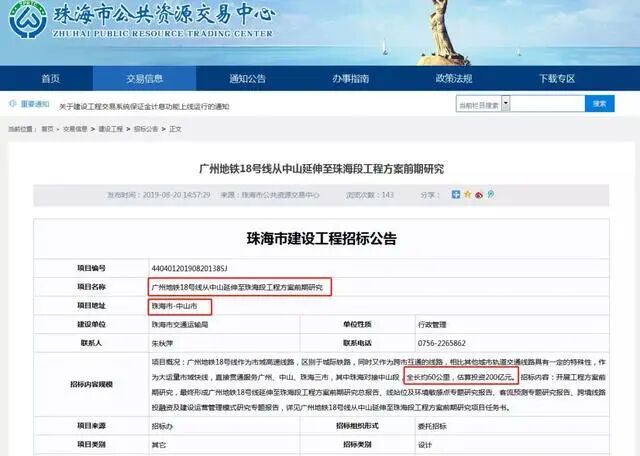This screenshot has width=640, height=456.
Task: Click the 联系电话 label
Action: (x=357, y=343)
